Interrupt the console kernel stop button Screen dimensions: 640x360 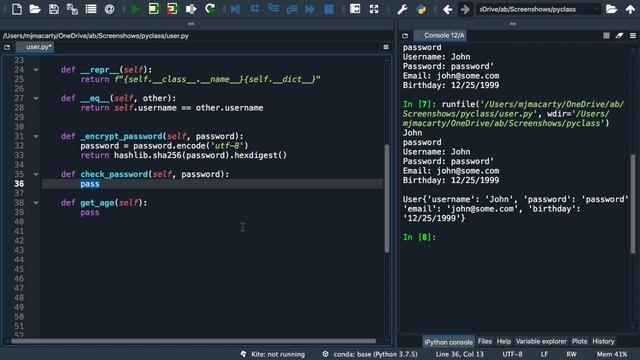[x=606, y=36]
